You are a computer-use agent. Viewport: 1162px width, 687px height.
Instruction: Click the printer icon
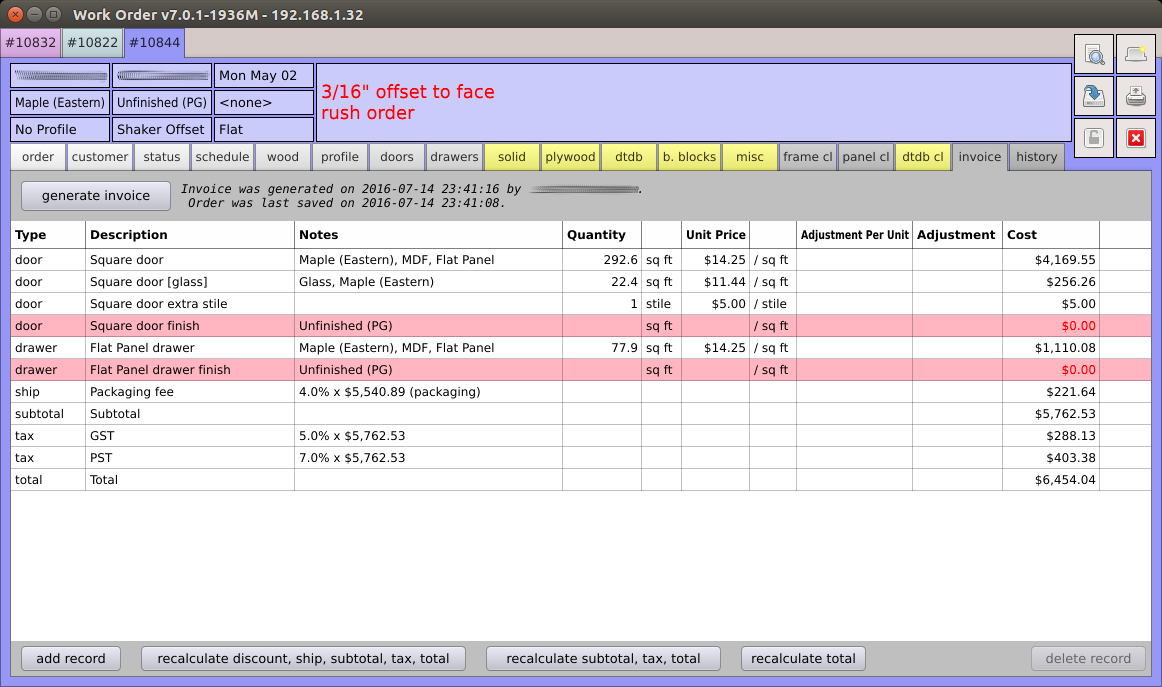pyautogui.click(x=1135, y=97)
